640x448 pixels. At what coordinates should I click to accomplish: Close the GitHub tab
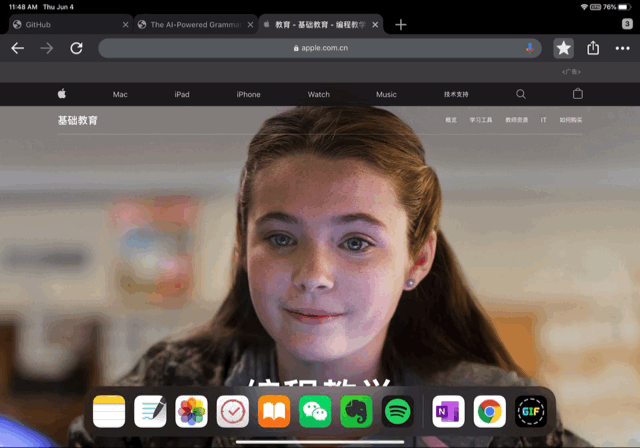[x=125, y=25]
